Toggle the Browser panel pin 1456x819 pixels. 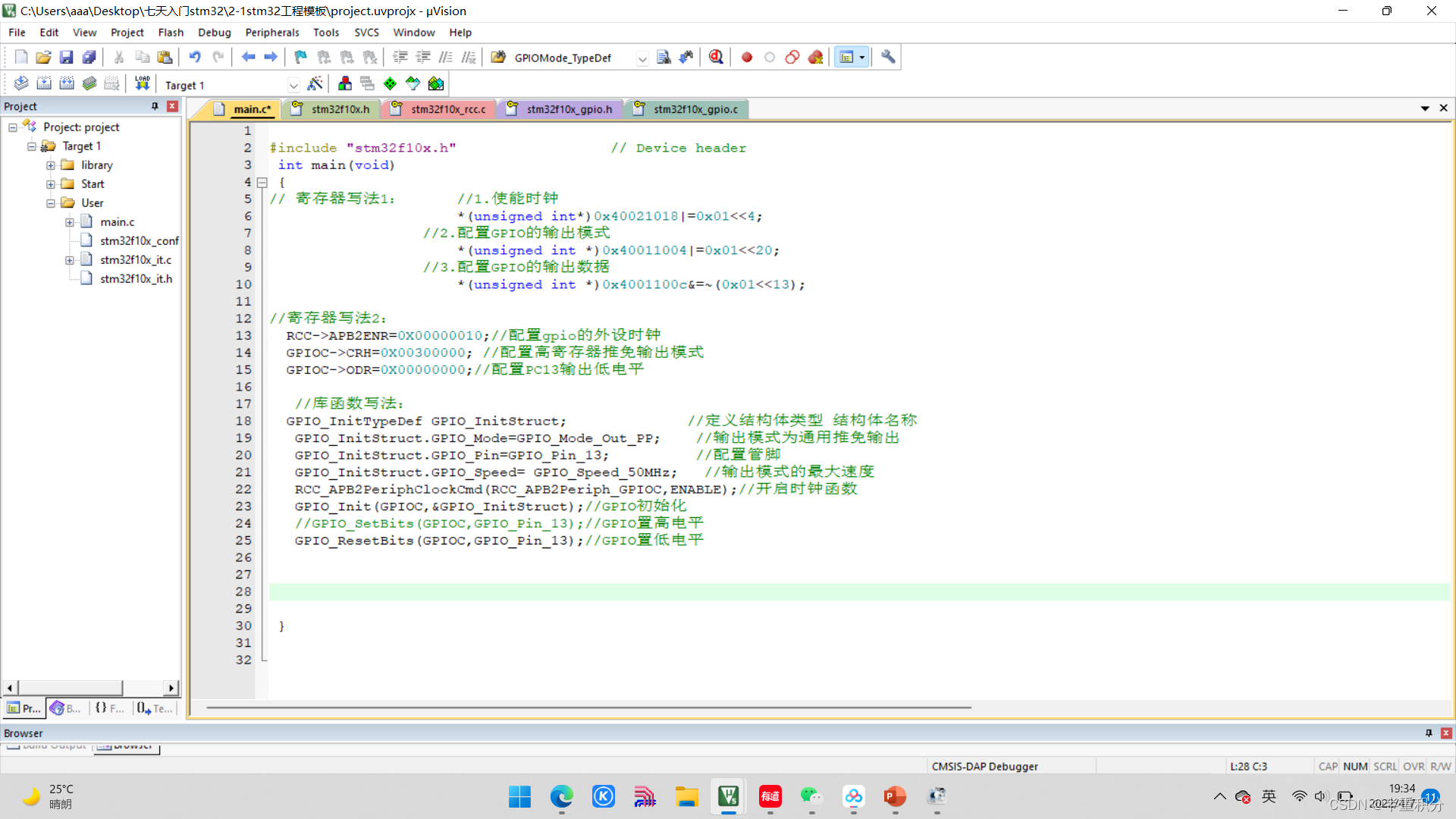point(1429,733)
